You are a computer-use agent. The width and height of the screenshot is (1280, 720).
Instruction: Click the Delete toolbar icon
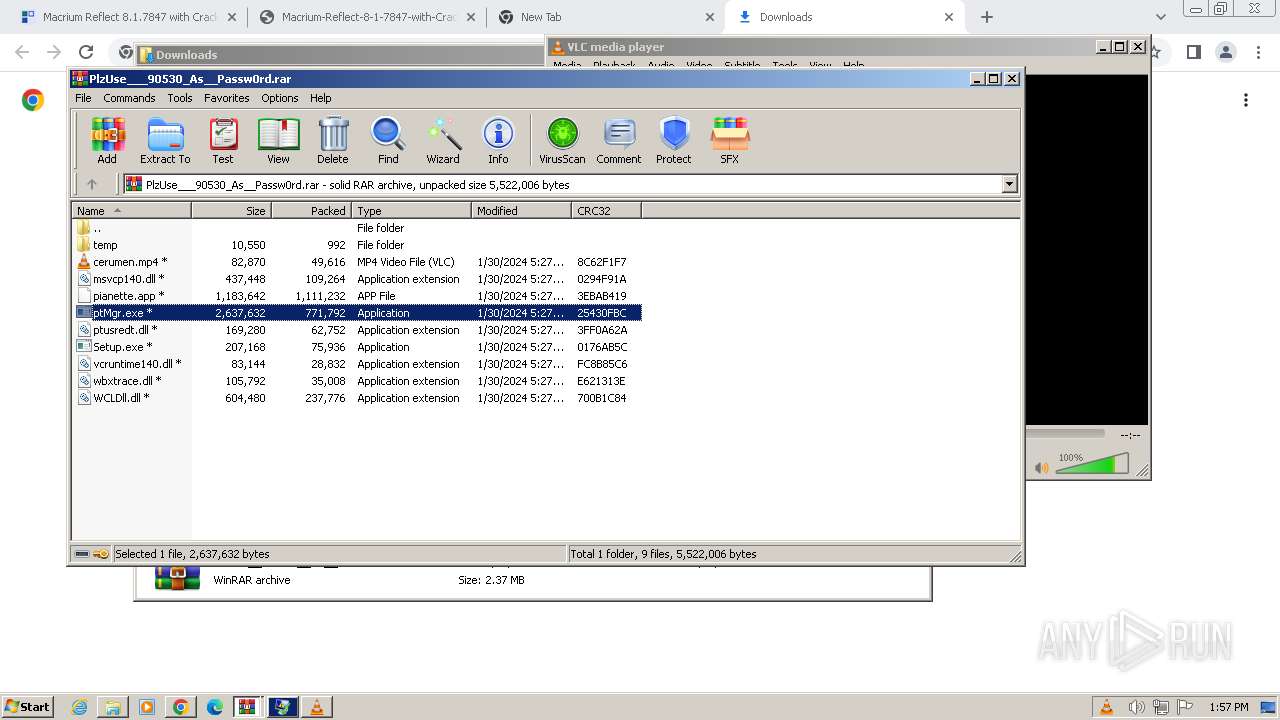333,140
